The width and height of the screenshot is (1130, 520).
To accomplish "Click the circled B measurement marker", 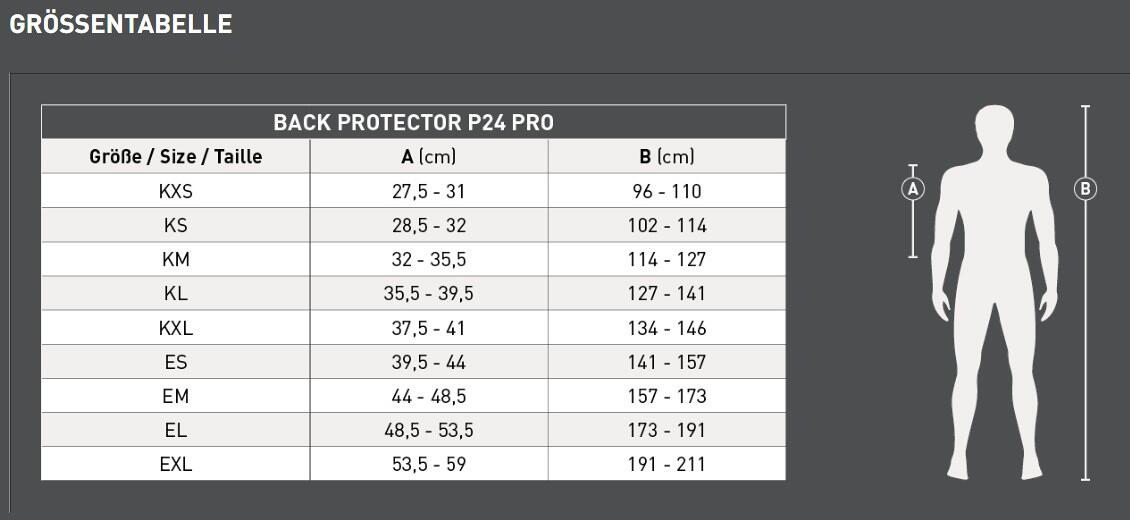I will (1085, 189).
